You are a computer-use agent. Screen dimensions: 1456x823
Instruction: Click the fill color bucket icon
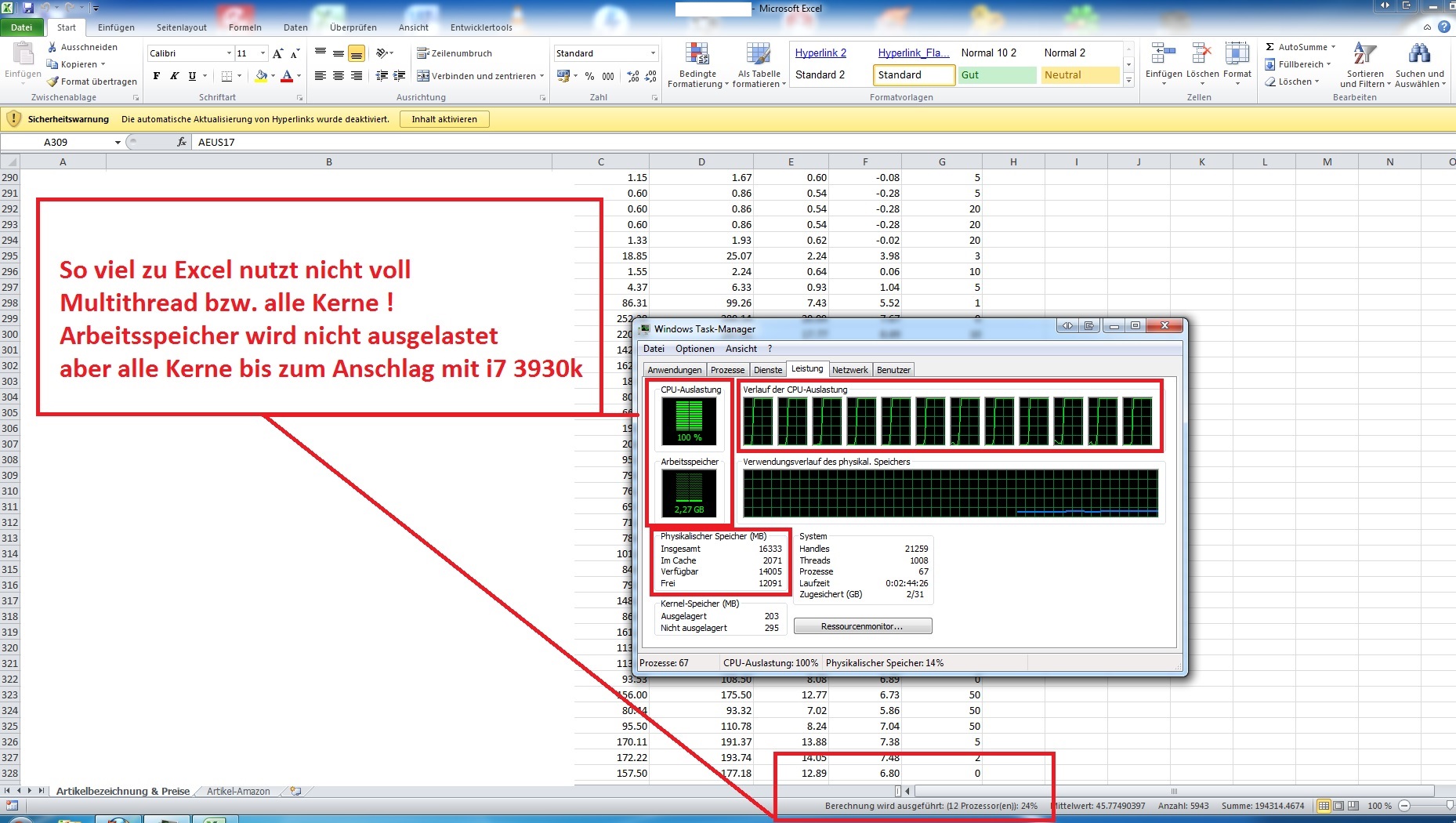tap(261, 76)
